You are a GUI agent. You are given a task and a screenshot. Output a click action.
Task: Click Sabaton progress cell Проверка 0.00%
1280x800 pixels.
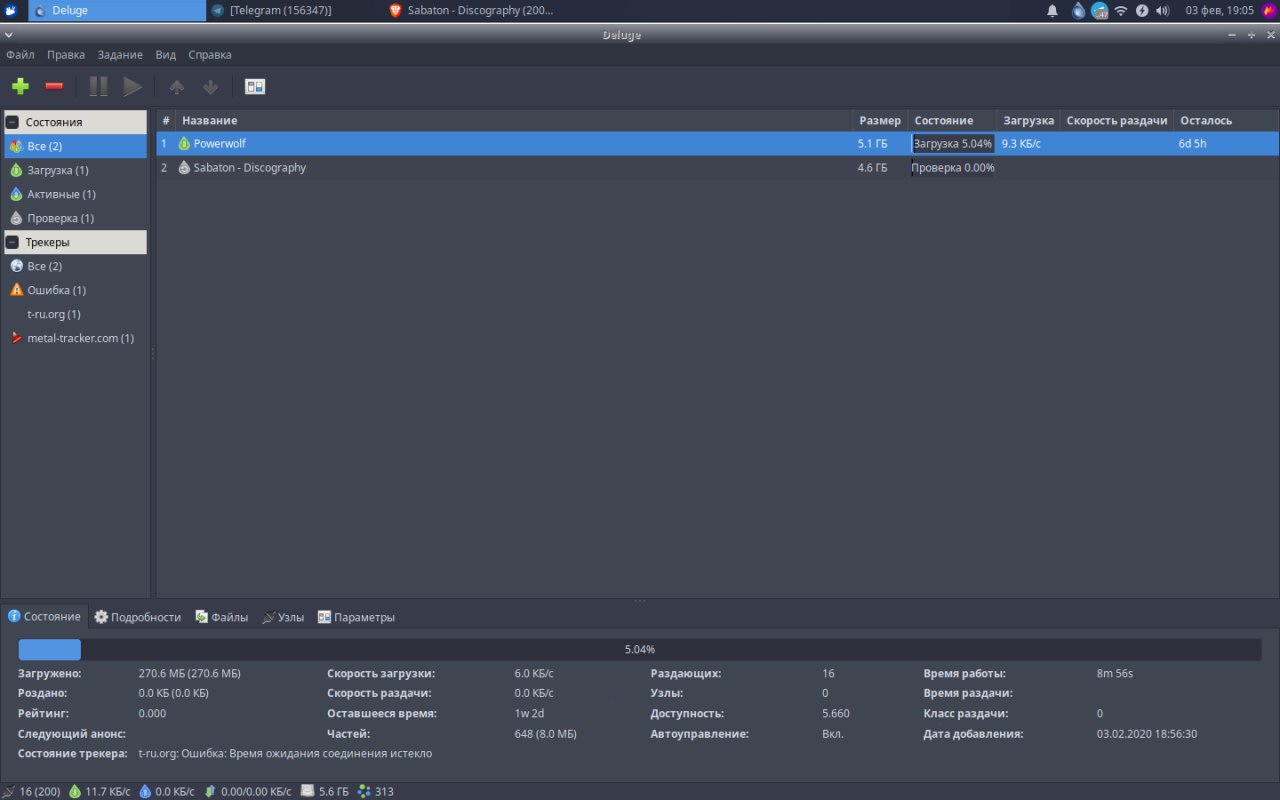[x=953, y=168]
